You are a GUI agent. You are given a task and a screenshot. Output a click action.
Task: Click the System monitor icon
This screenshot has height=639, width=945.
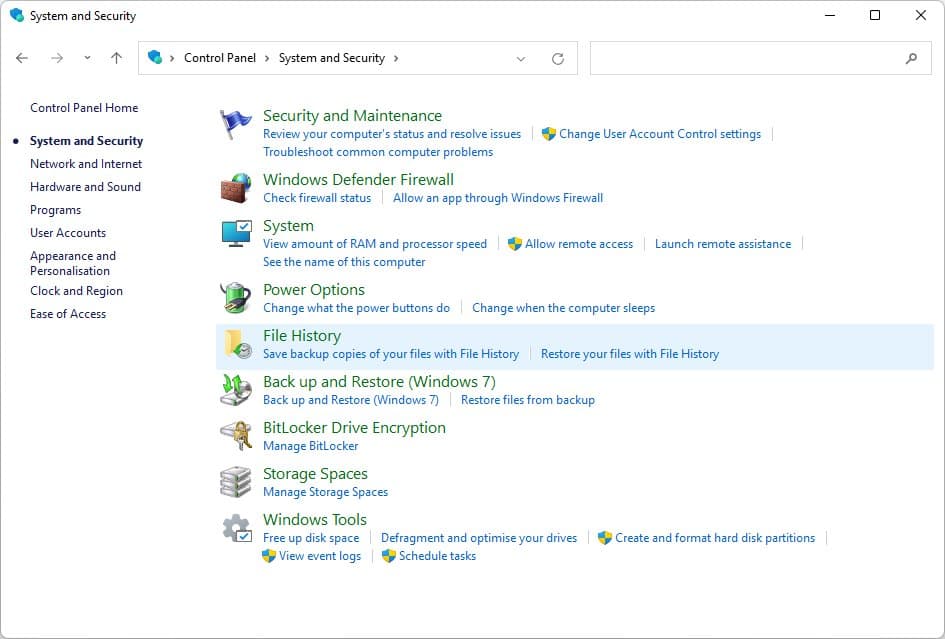[x=236, y=234]
